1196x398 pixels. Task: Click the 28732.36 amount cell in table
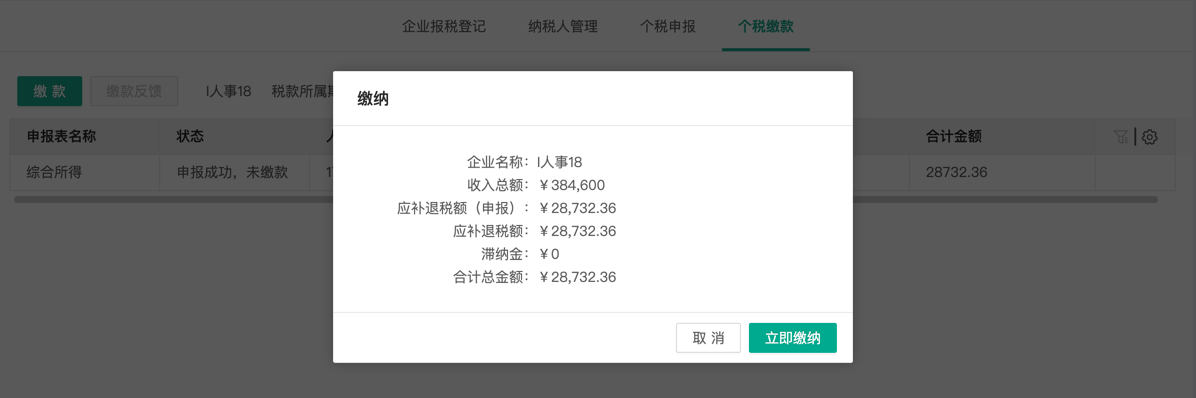pyautogui.click(x=956, y=172)
